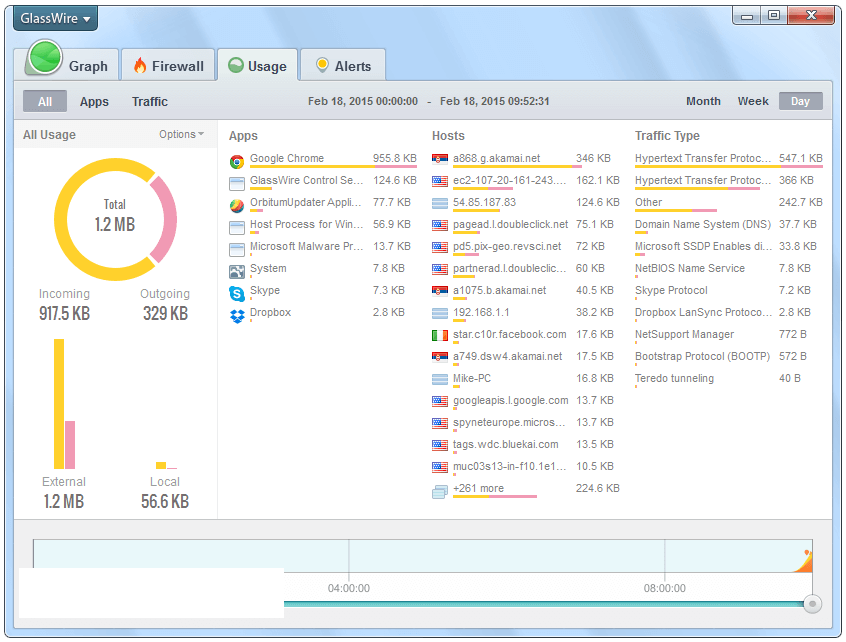This screenshot has height=642, width=846.
Task: Select the All usage filter
Action: [45, 101]
